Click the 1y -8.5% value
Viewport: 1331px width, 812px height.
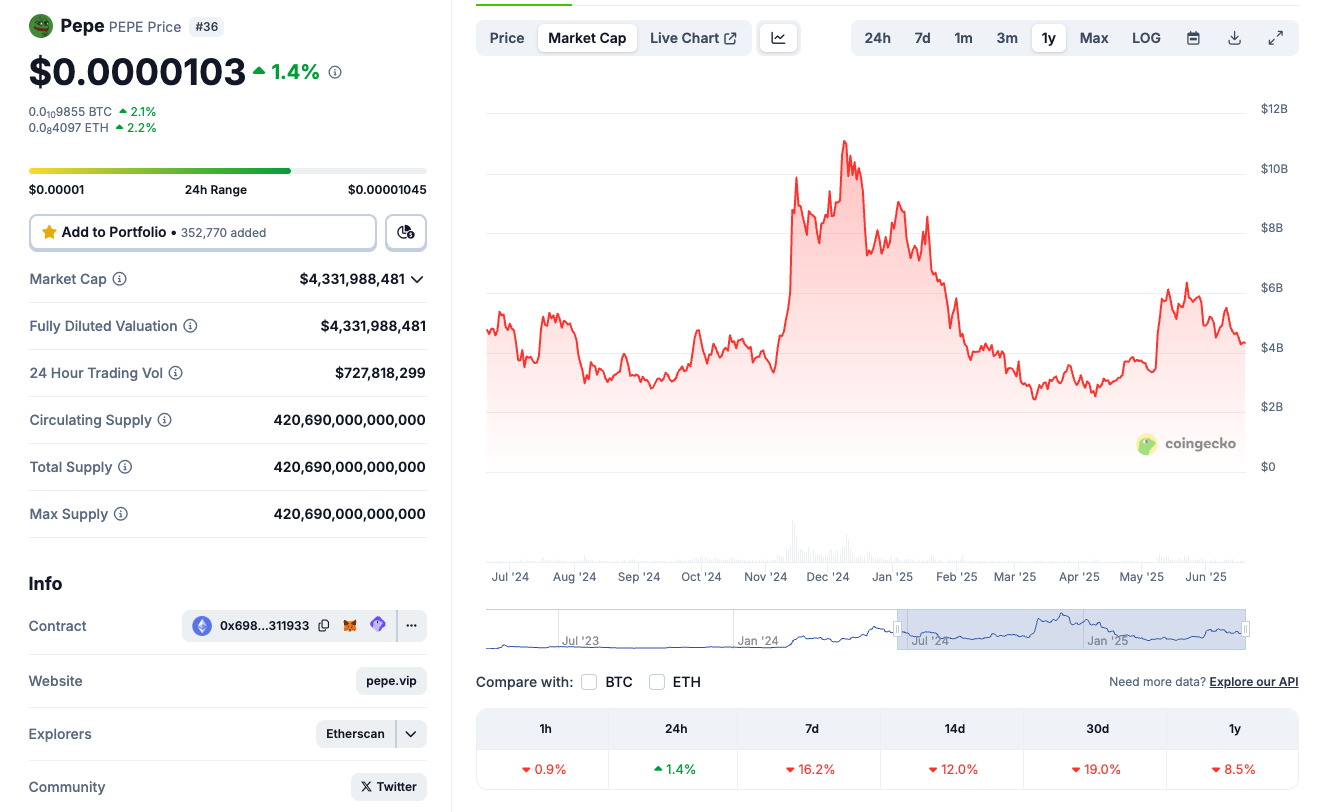tap(1234, 769)
